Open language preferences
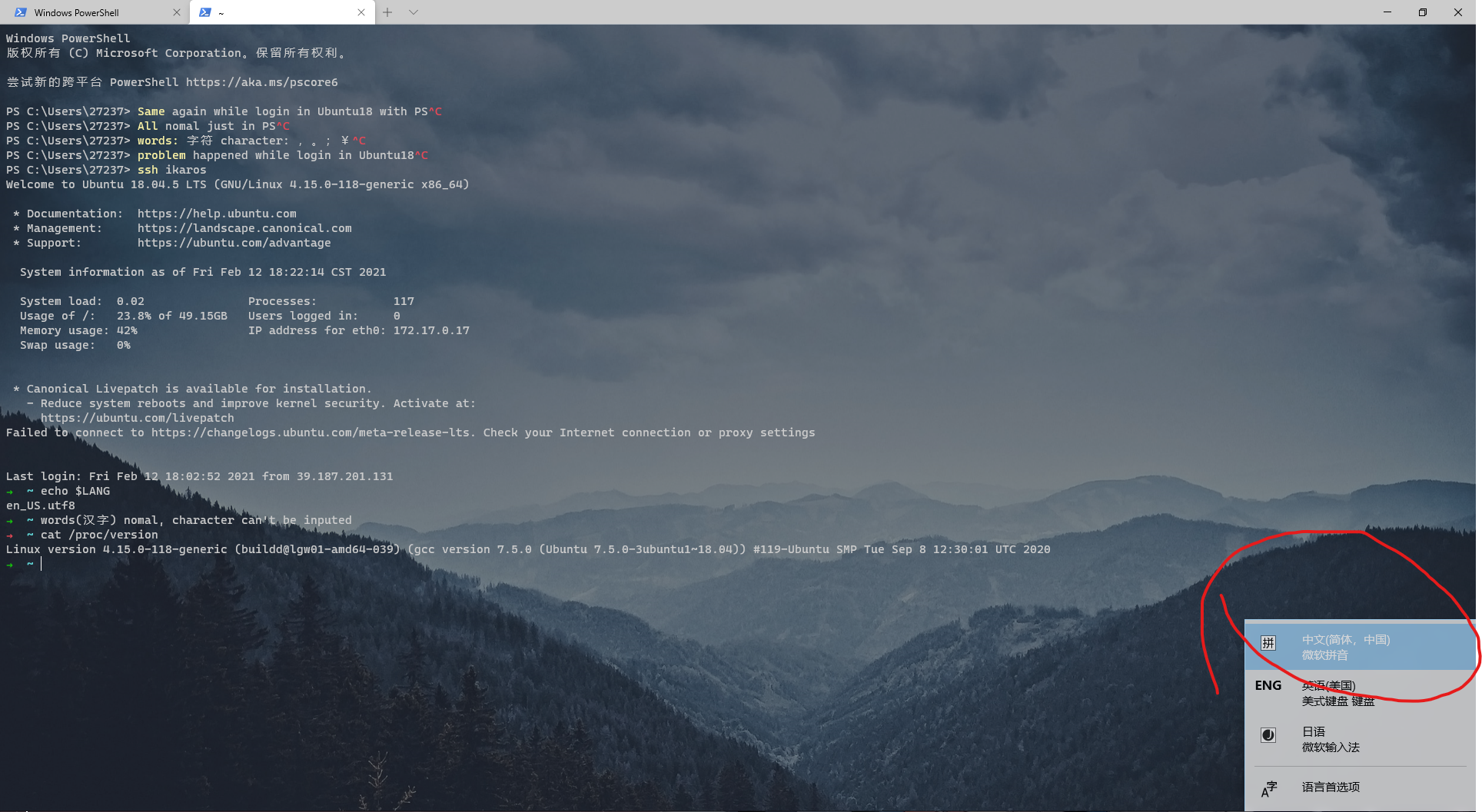 point(1360,787)
